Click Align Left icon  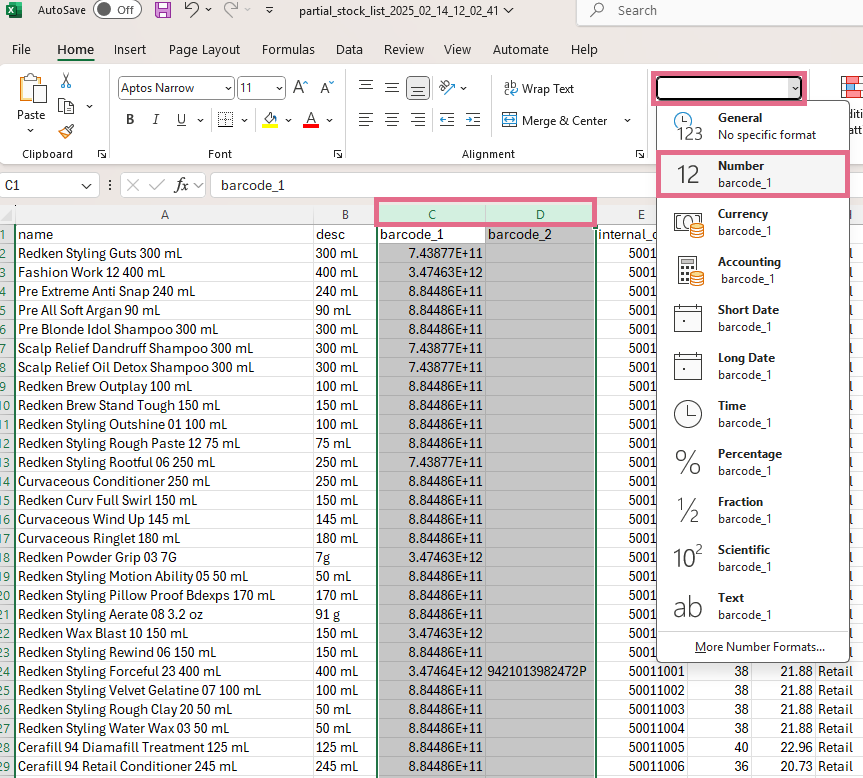(x=366, y=119)
